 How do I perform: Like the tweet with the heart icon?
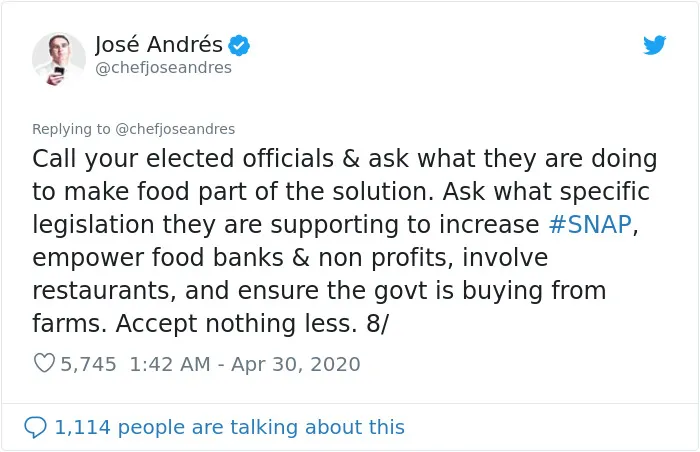44,363
